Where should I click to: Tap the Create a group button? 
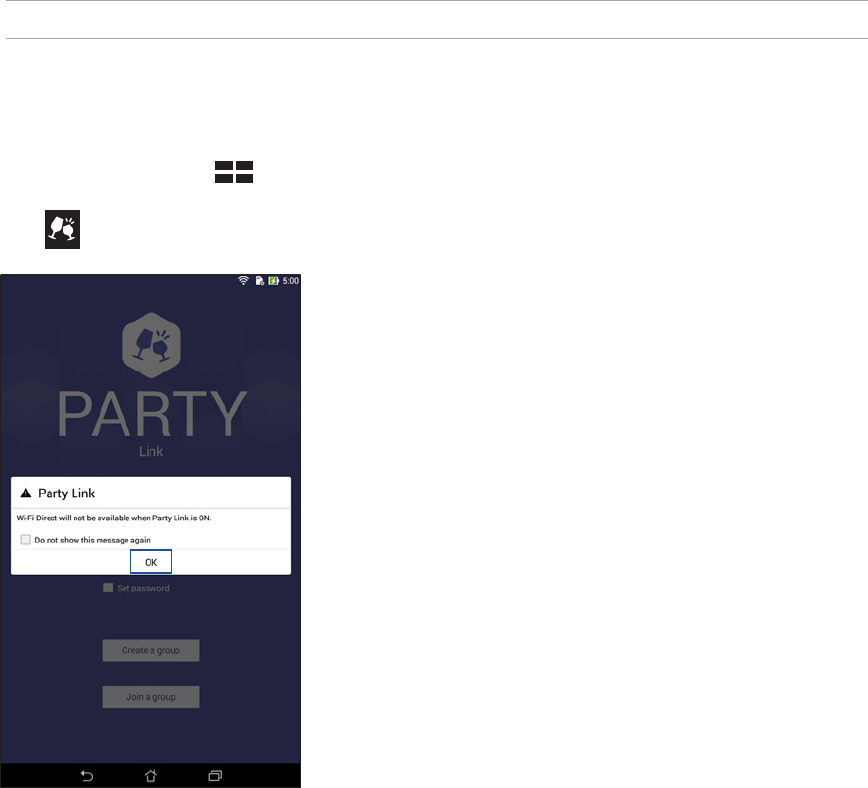pos(151,650)
